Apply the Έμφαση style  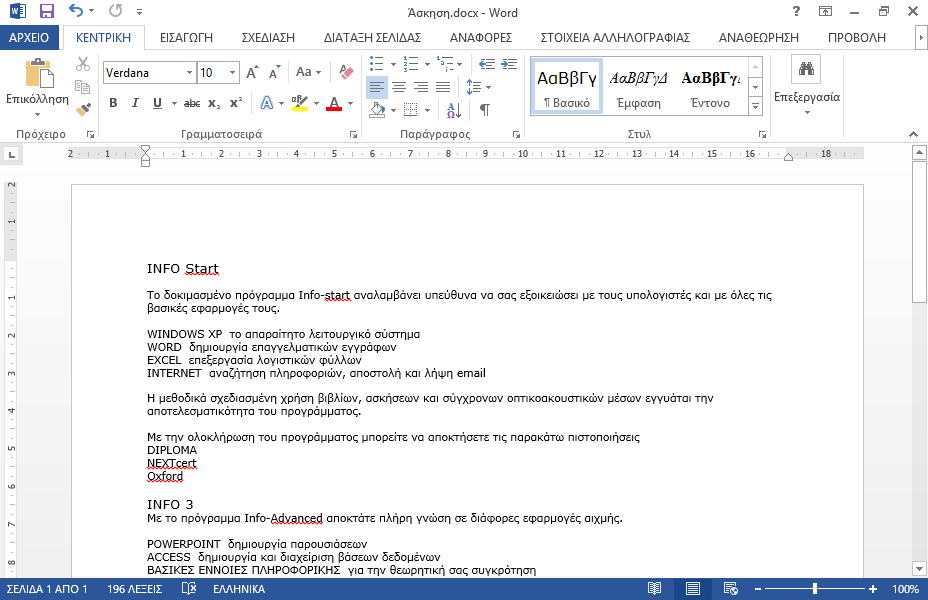638,86
